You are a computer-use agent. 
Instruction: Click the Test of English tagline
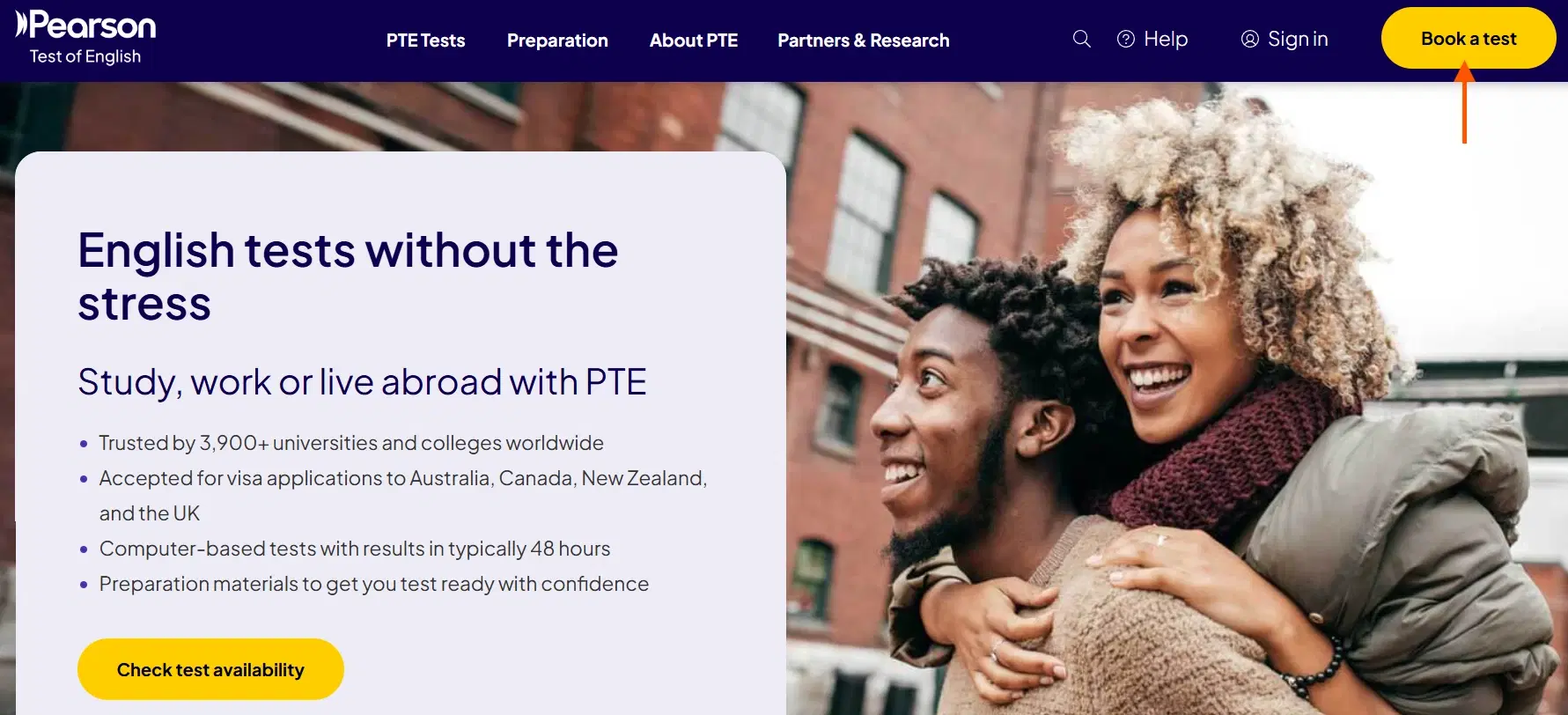point(85,56)
